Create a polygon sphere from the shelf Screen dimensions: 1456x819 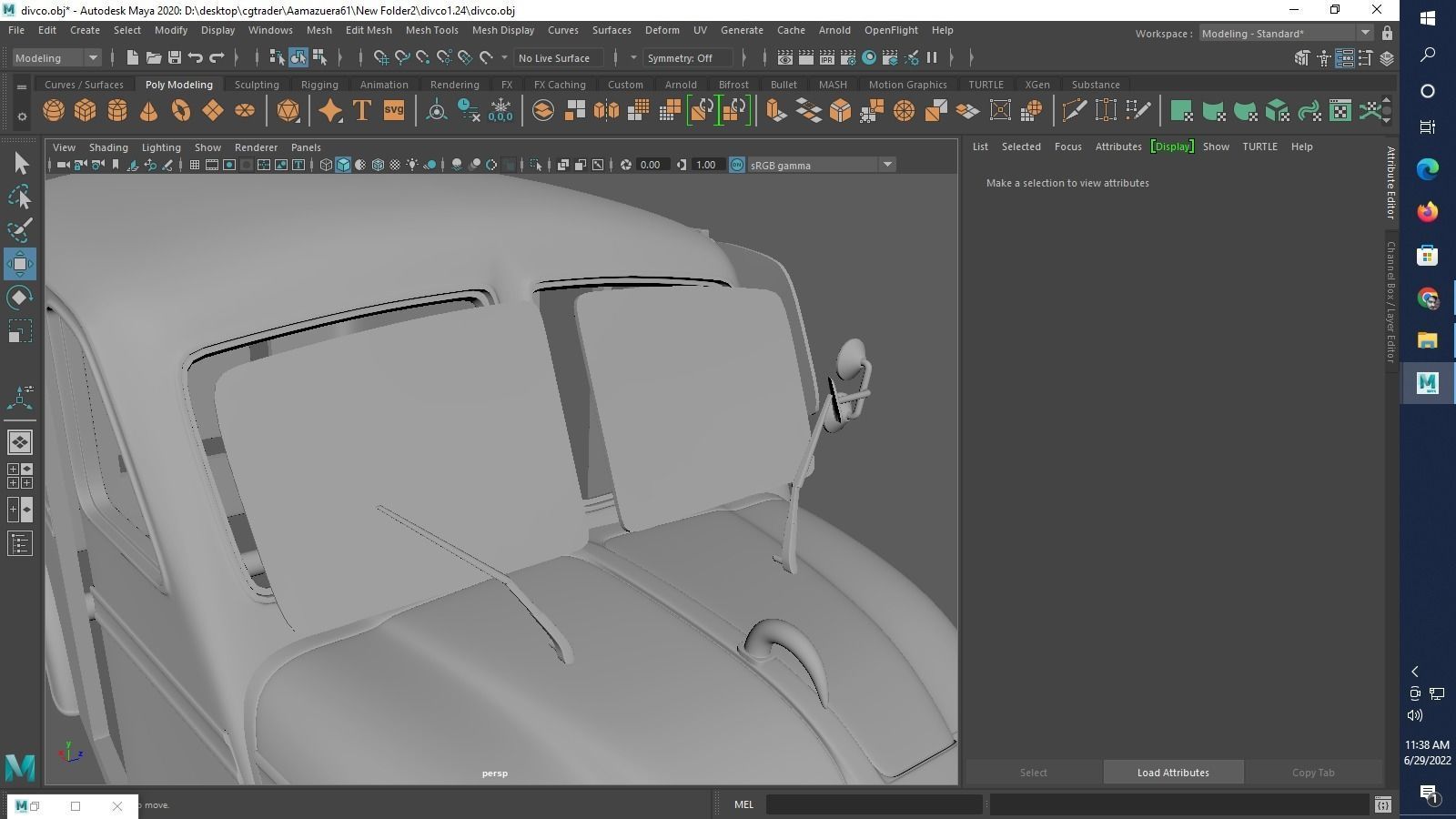(54, 111)
